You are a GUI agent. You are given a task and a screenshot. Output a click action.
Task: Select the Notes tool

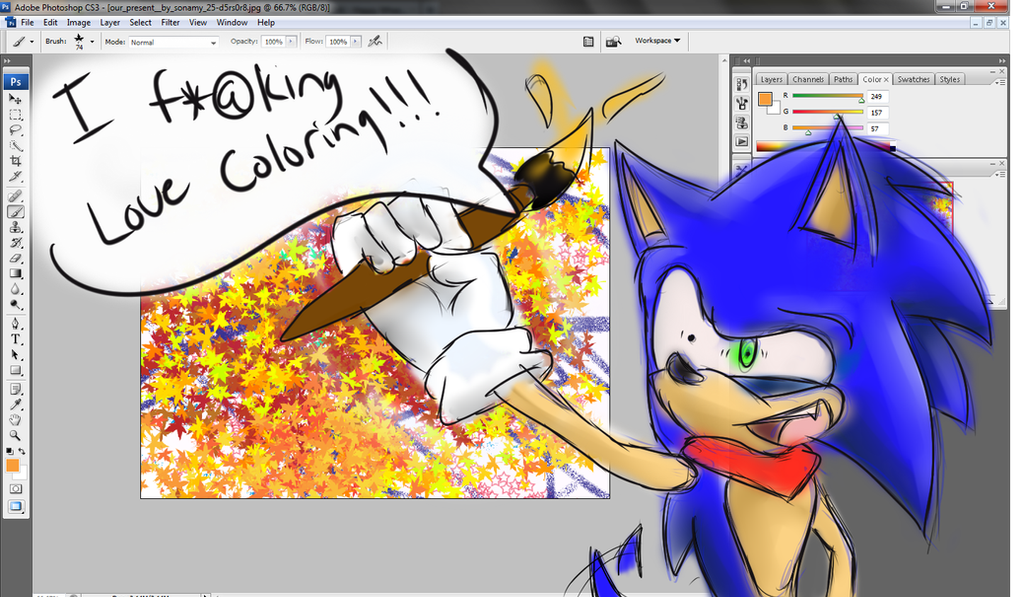(16, 389)
